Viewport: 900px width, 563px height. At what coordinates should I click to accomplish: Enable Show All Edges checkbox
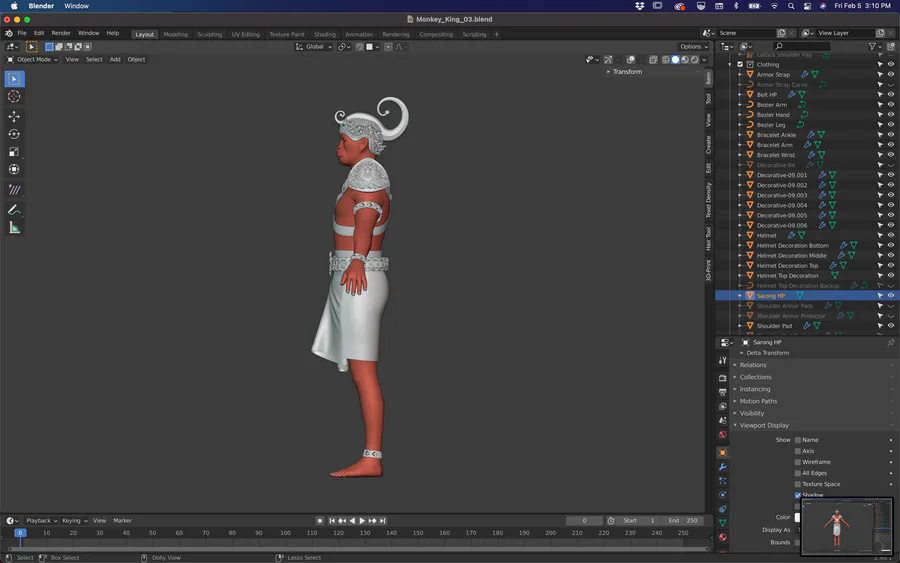(797, 473)
